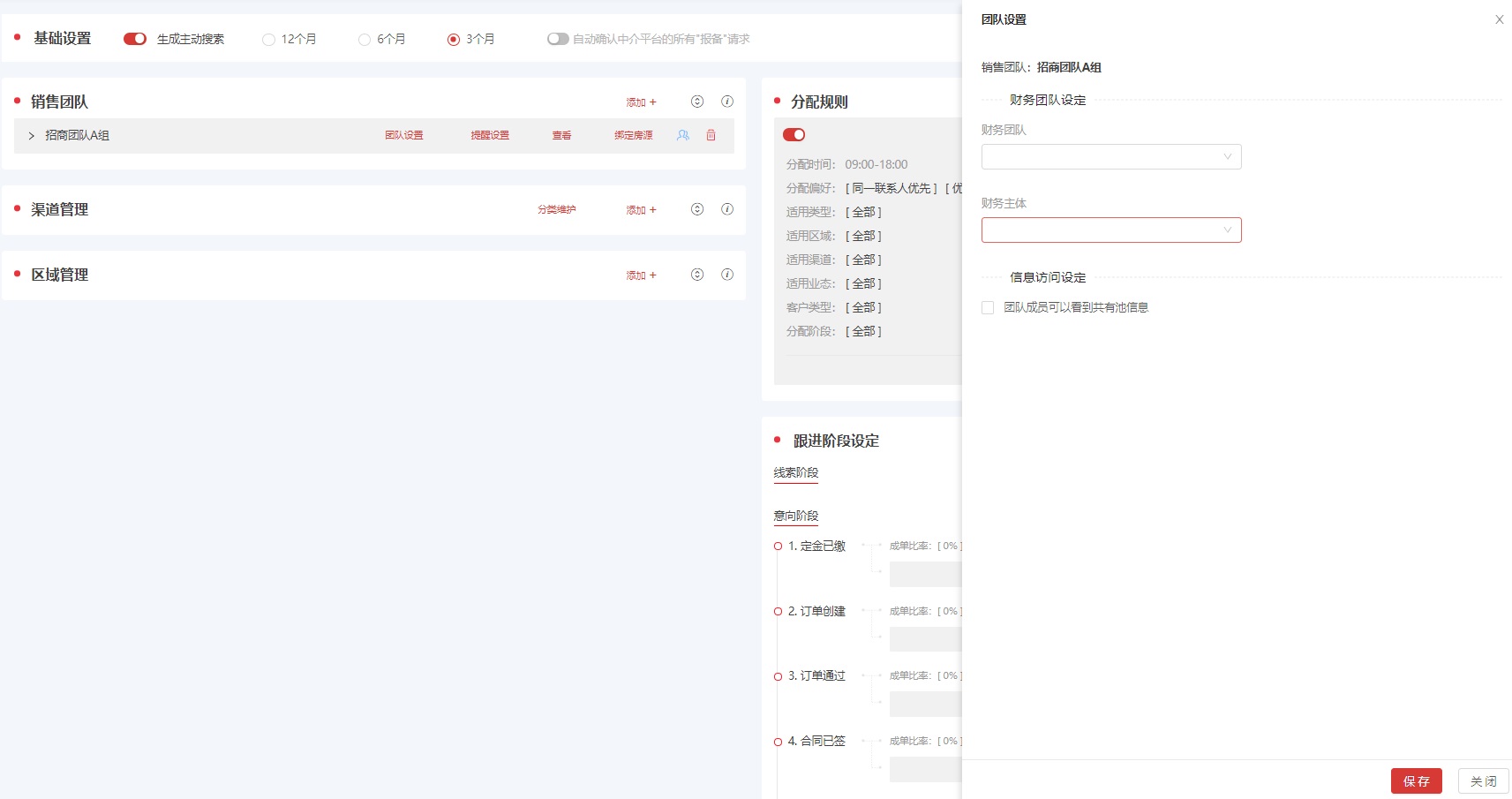Viewport: 1512px width, 799px height.
Task: Check 团队成员可以看到共有池信息 checkbox
Action: point(988,307)
